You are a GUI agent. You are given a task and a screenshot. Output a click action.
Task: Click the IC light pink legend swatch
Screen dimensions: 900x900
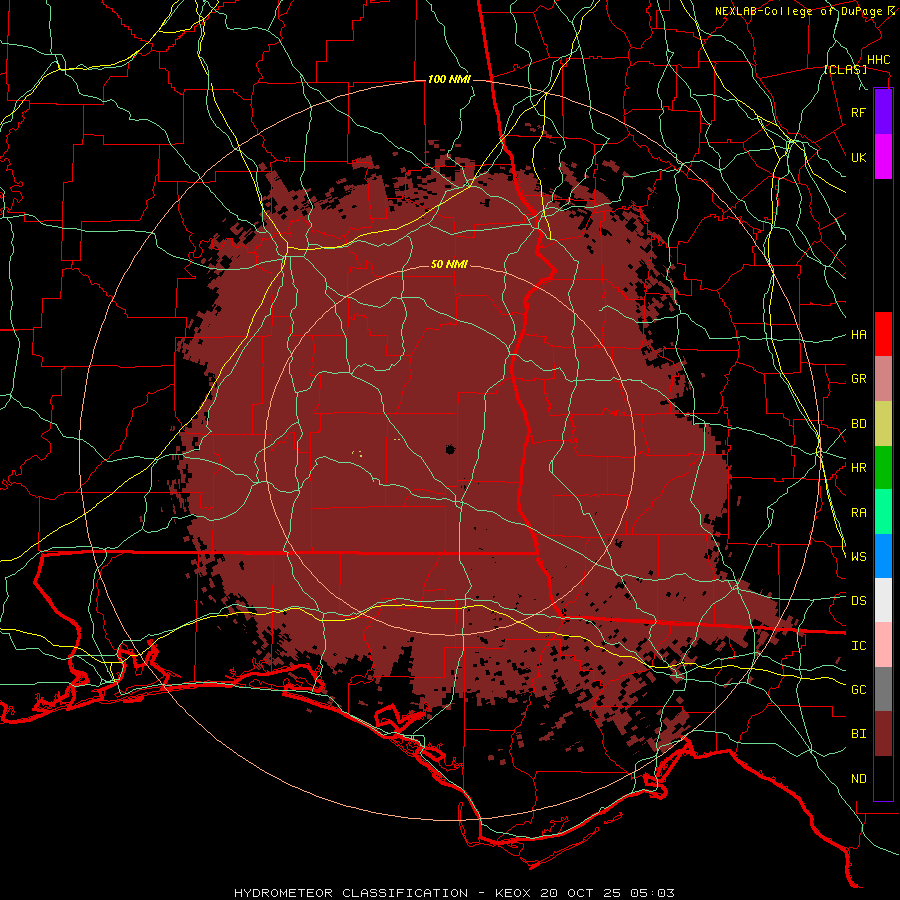coord(883,645)
